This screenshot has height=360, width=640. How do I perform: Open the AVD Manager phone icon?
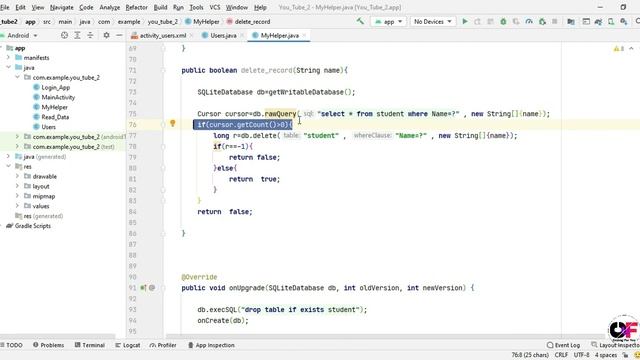(611, 22)
